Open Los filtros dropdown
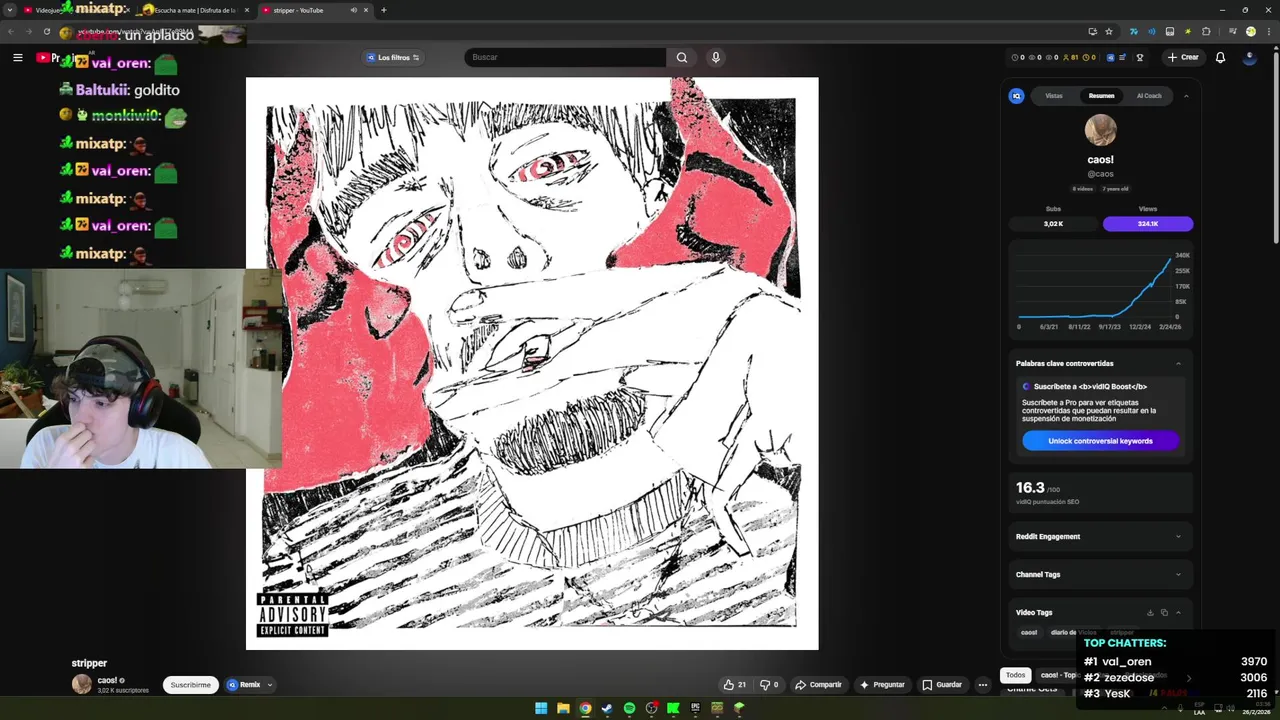The height and width of the screenshot is (720, 1280). (393, 57)
